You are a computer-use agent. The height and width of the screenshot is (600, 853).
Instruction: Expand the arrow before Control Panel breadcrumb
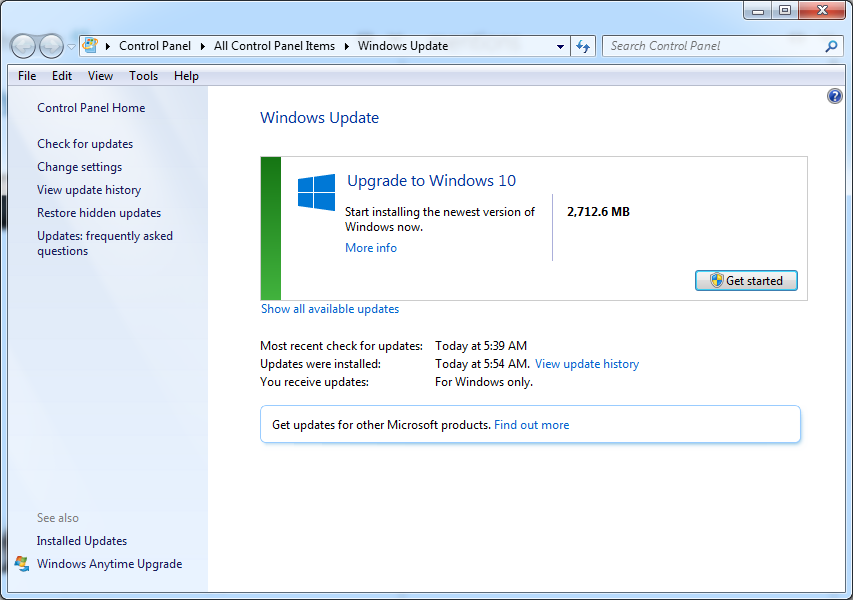click(108, 46)
